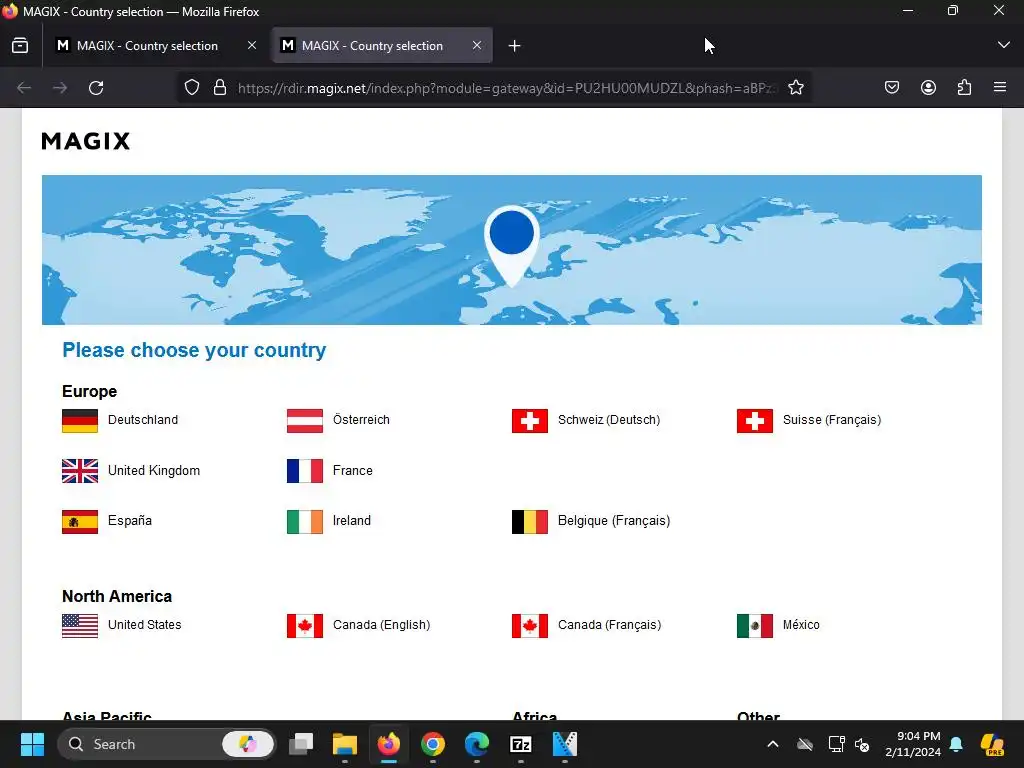Image resolution: width=1024 pixels, height=768 pixels.
Task: Select United Kingdom link
Action: tap(154, 470)
